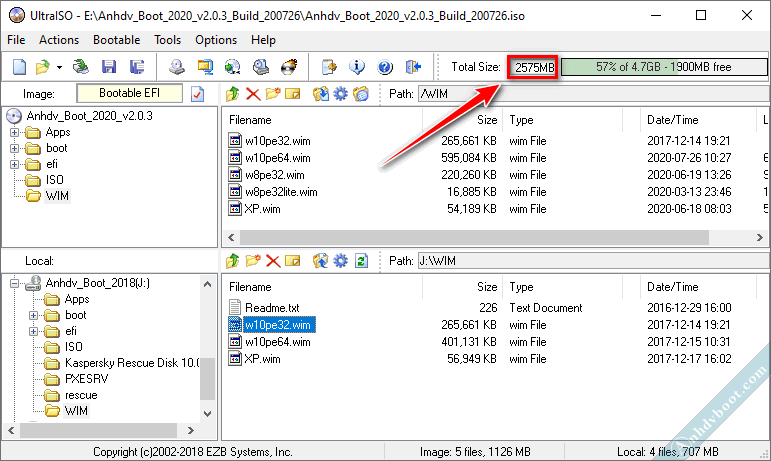Screen dimensions: 771x461
Task: Click the image file list horizontal scrollbar
Action: pos(474,237)
